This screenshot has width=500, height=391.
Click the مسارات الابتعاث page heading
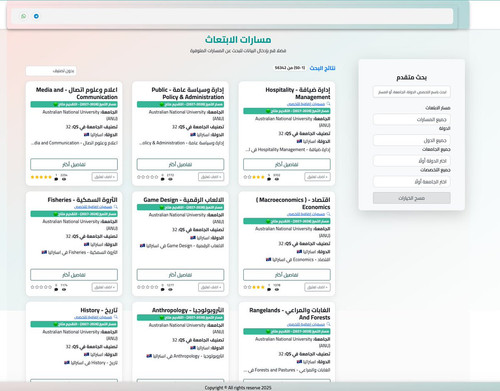(238, 40)
